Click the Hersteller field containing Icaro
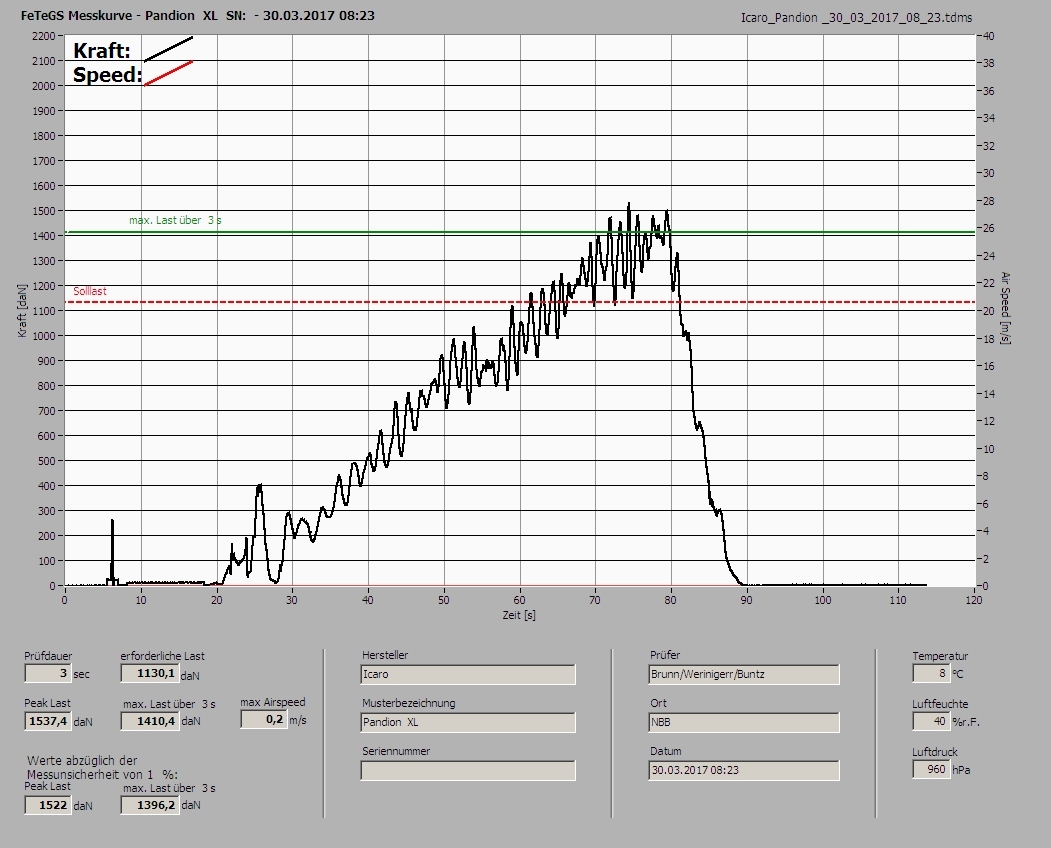 coord(468,674)
